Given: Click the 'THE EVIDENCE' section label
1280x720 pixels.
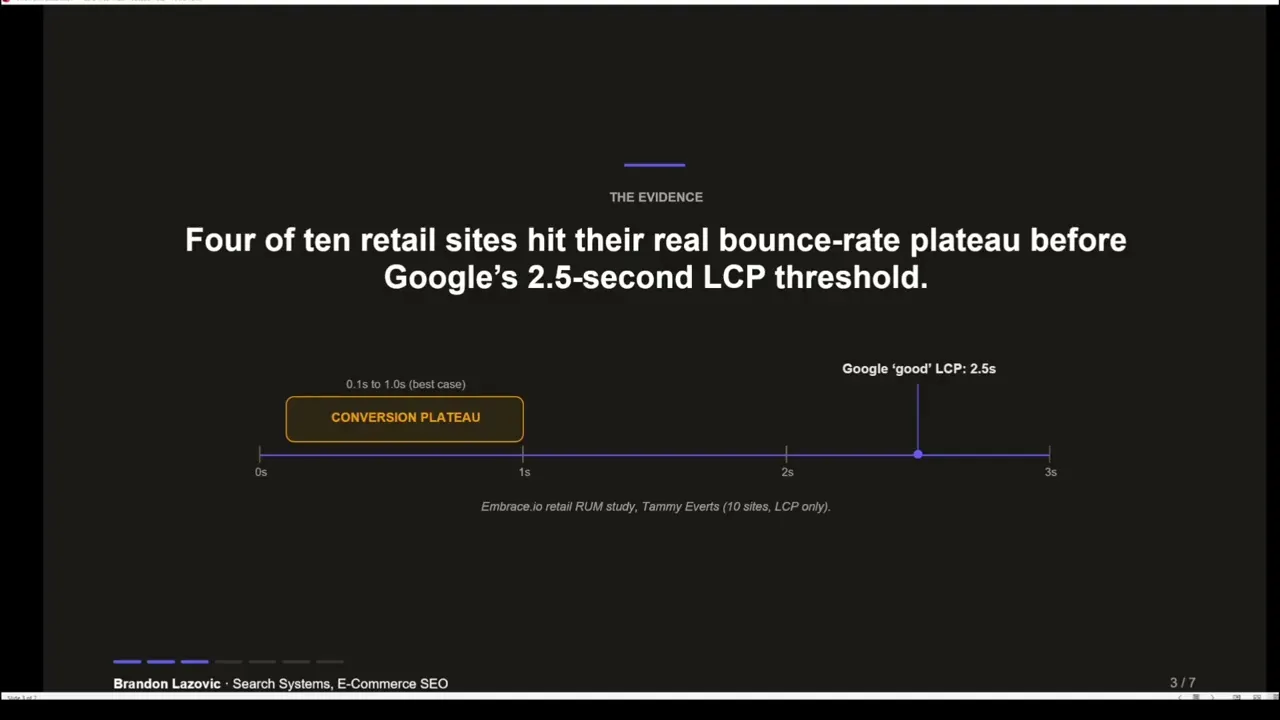Looking at the screenshot, I should 656,197.
